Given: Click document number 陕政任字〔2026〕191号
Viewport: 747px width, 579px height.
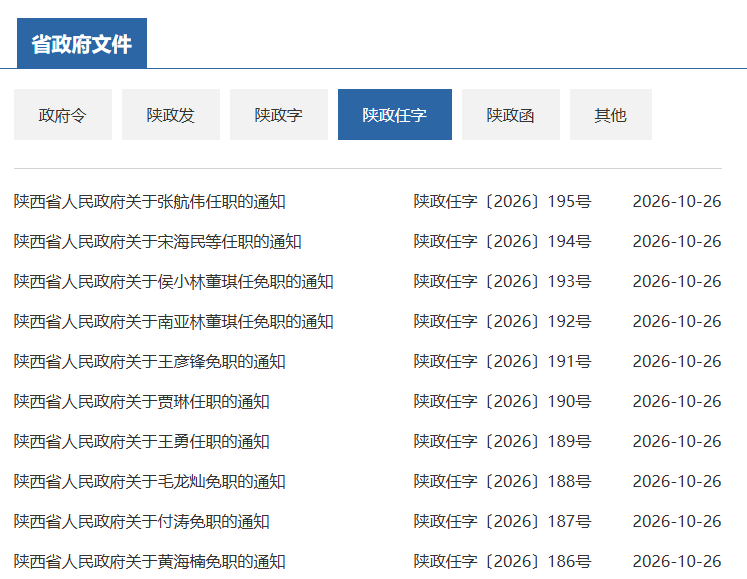Looking at the screenshot, I should pos(503,362).
